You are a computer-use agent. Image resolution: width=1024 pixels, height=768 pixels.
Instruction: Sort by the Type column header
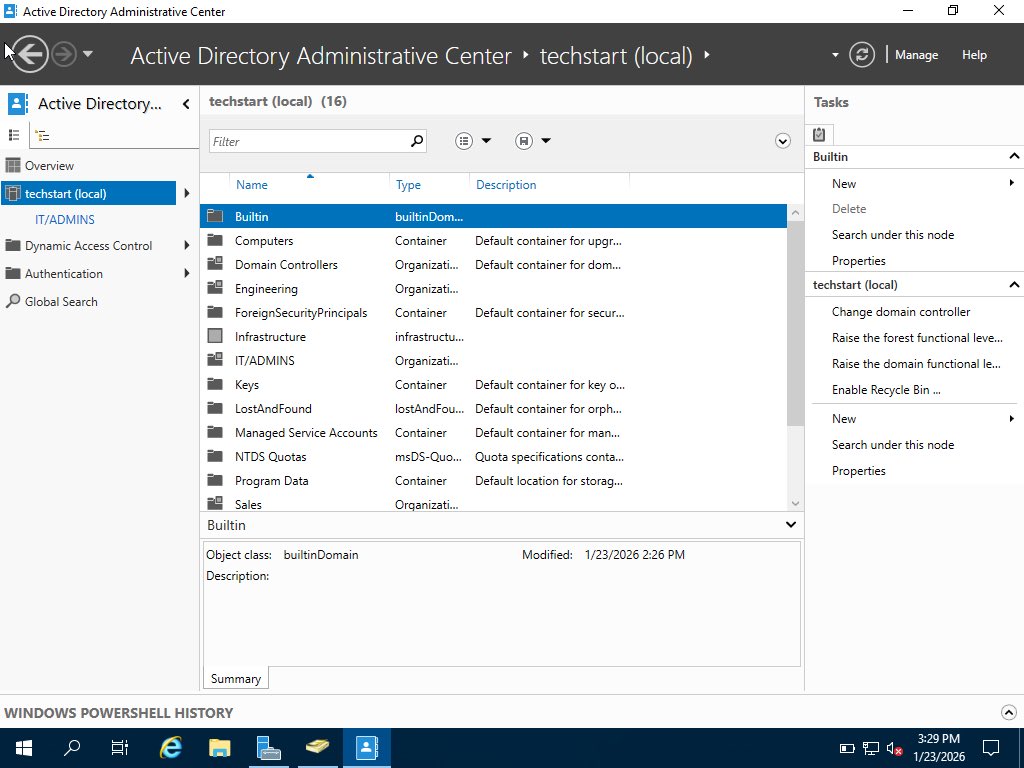point(408,185)
